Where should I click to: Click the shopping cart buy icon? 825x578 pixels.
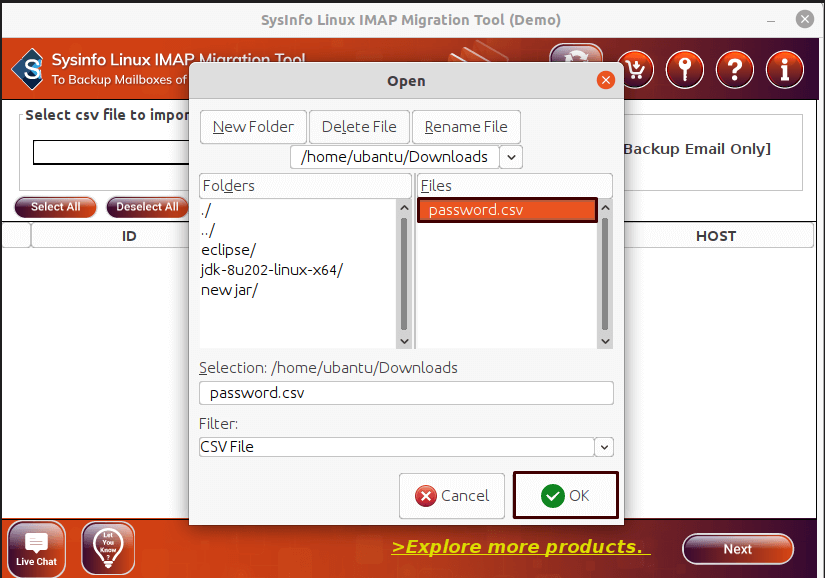[x=636, y=69]
